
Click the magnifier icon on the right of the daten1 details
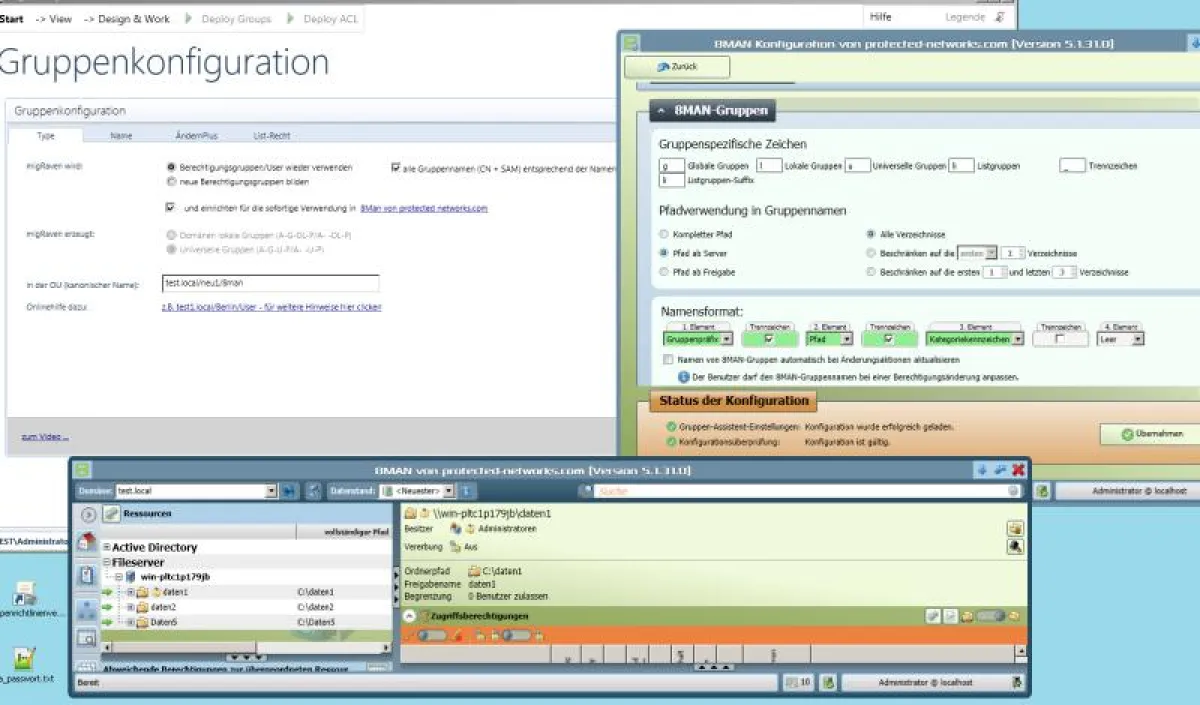pyautogui.click(x=1014, y=546)
